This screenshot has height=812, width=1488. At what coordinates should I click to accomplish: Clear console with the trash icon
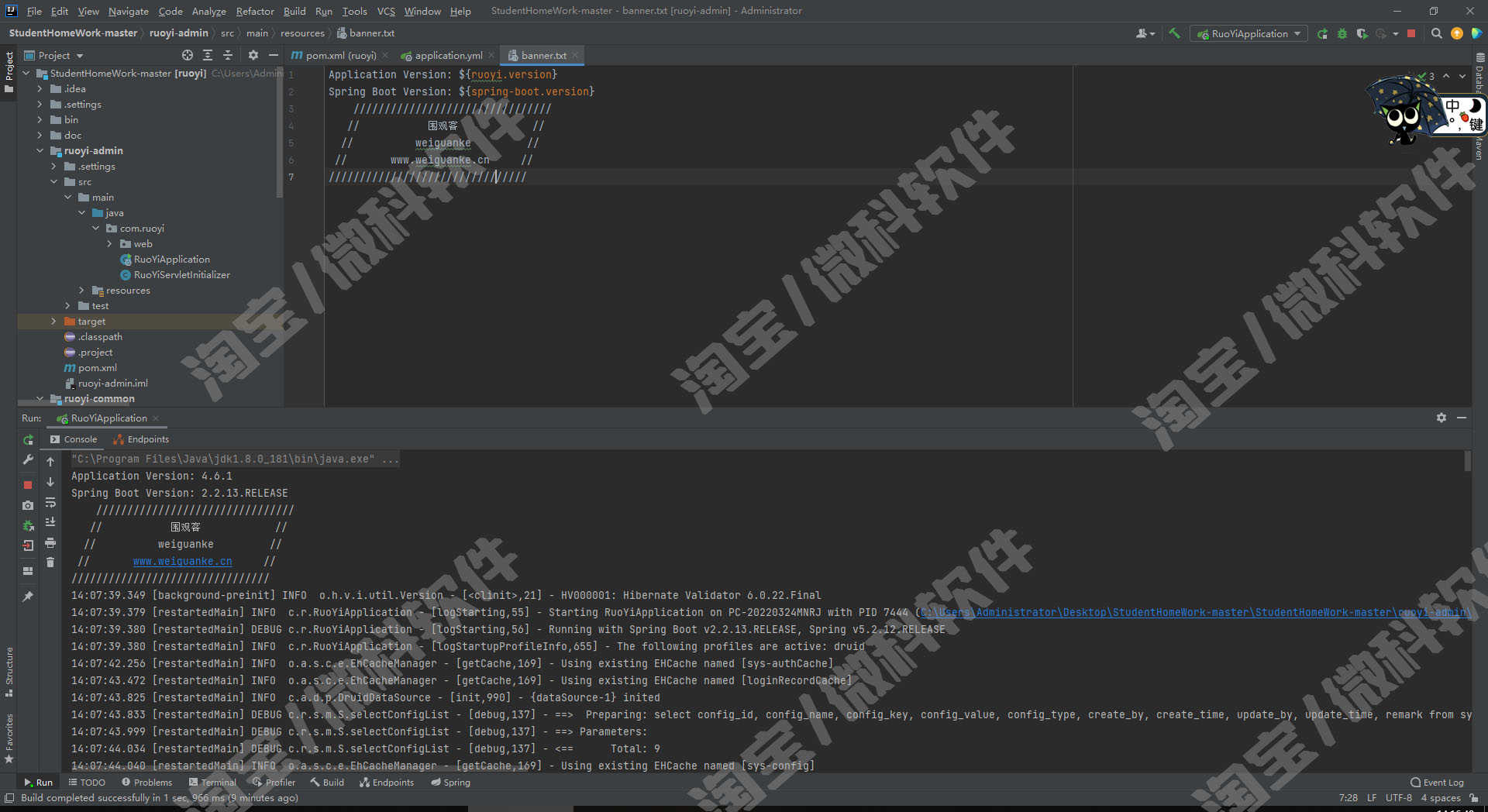point(50,563)
